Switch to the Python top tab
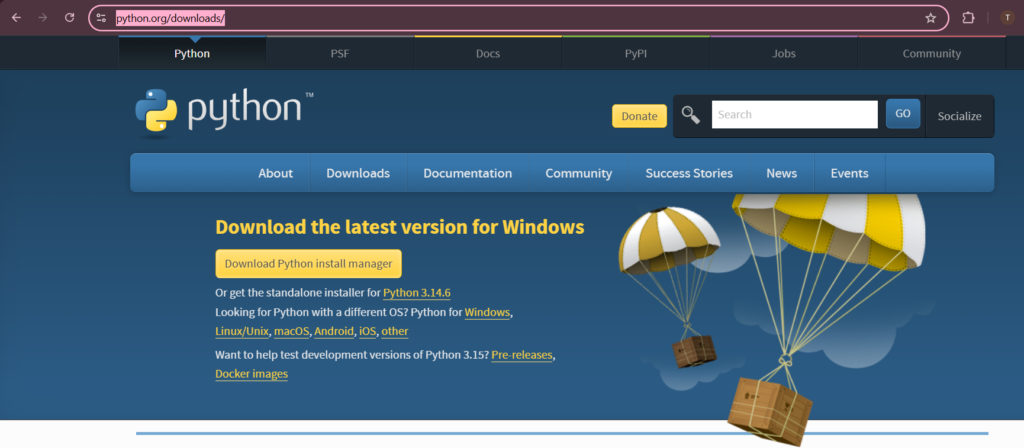This screenshot has height=448, width=1024. [192, 54]
